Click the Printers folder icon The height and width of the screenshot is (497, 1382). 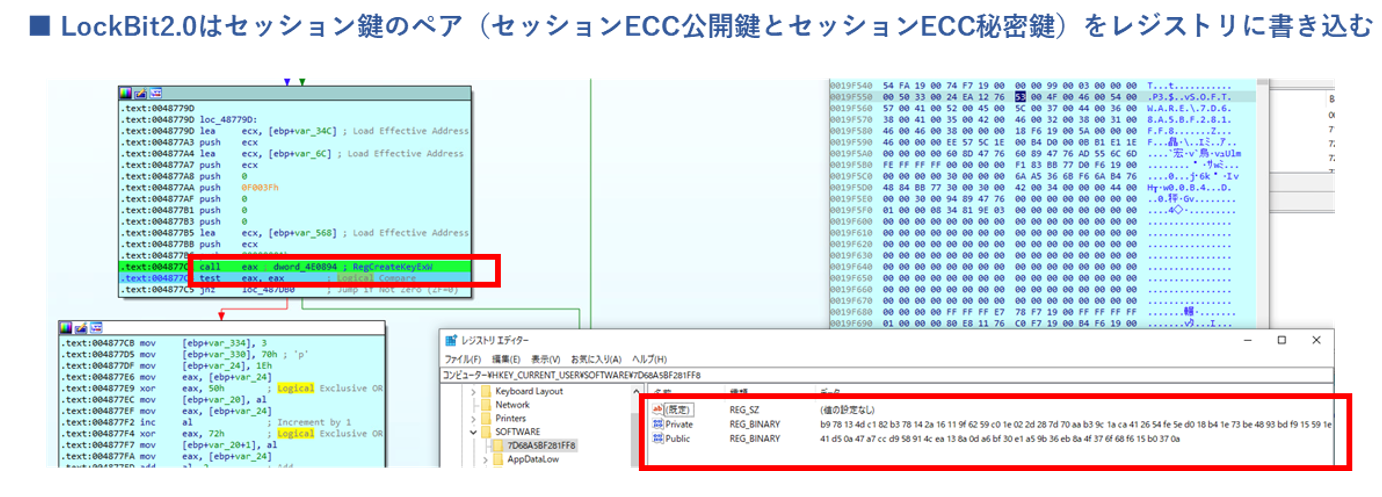click(x=486, y=418)
